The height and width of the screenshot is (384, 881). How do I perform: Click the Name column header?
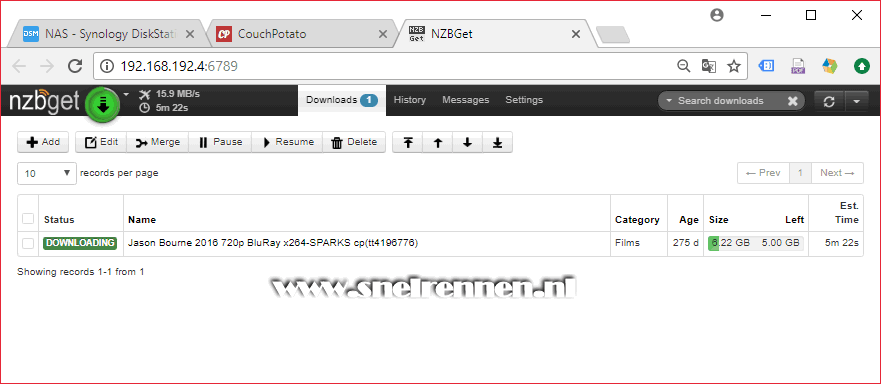tap(142, 220)
